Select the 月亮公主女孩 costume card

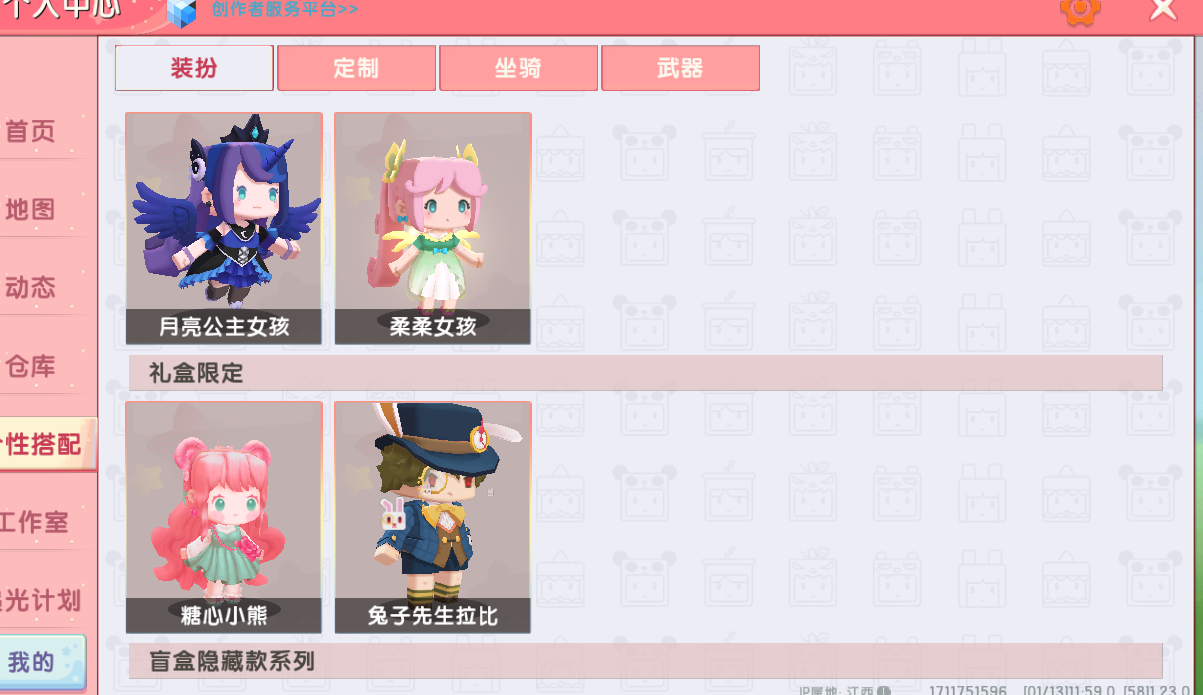[x=224, y=228]
